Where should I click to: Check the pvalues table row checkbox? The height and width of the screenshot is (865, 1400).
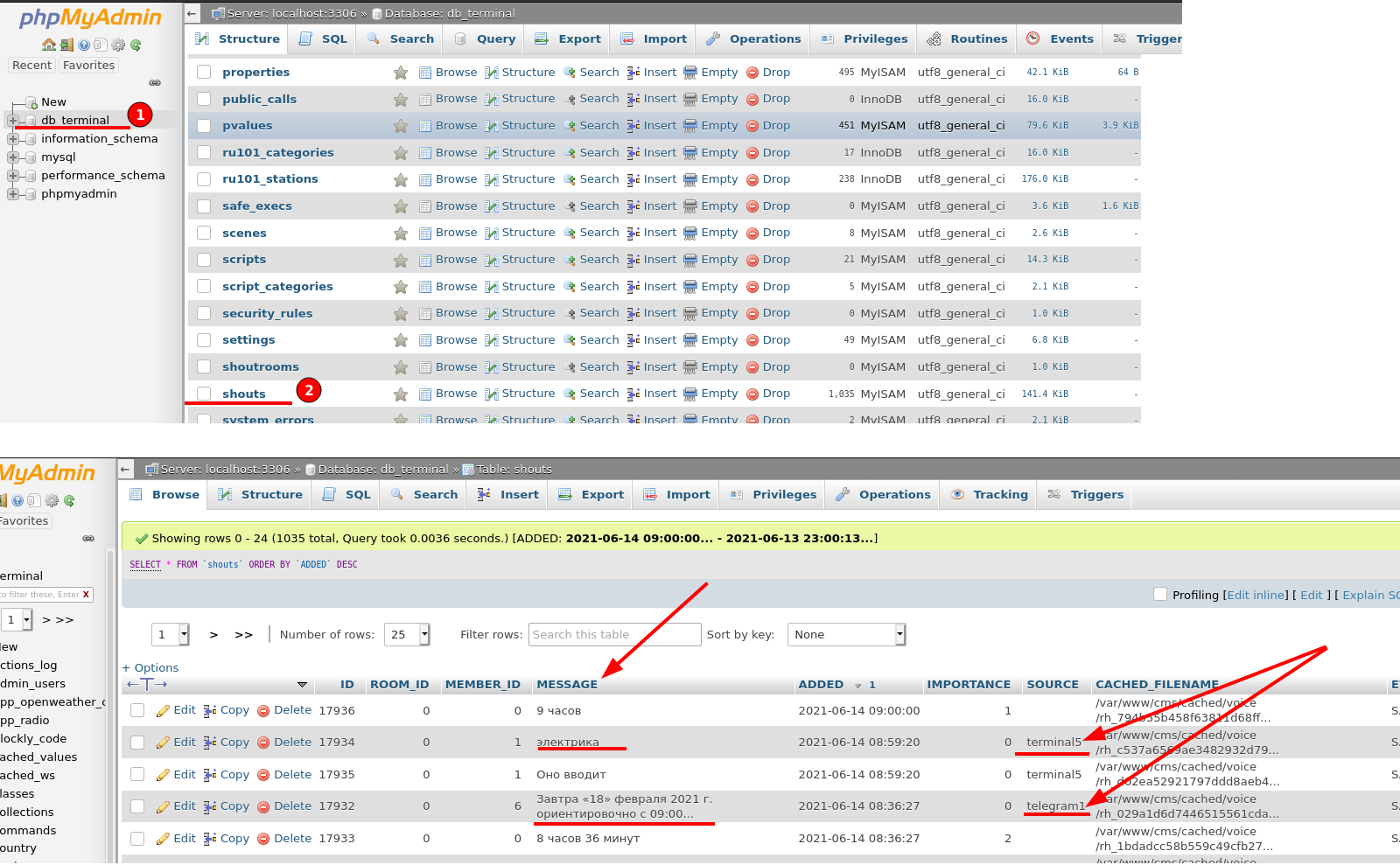pos(204,126)
